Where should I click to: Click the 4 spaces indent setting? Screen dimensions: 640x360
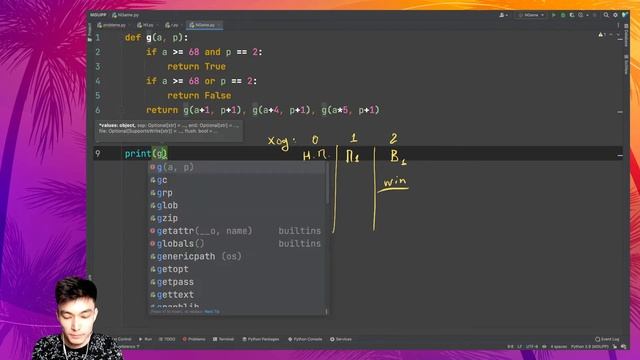(558, 347)
